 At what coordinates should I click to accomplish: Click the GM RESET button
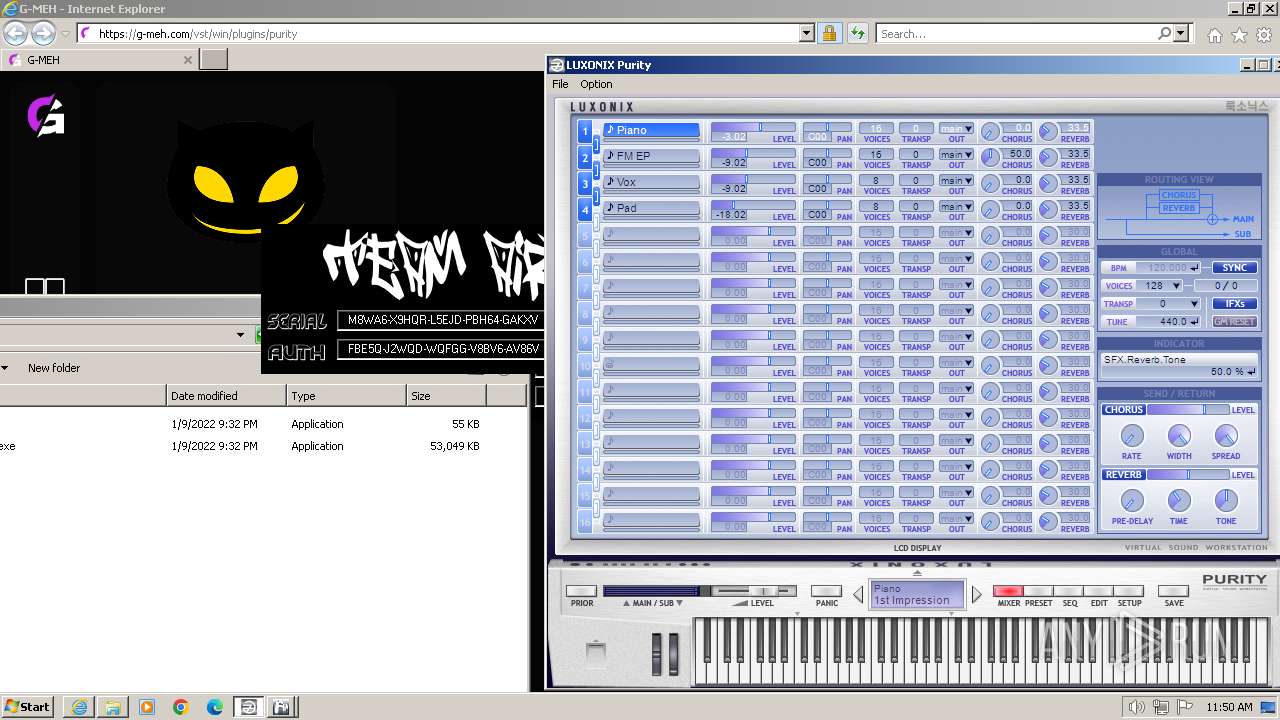pos(1234,322)
